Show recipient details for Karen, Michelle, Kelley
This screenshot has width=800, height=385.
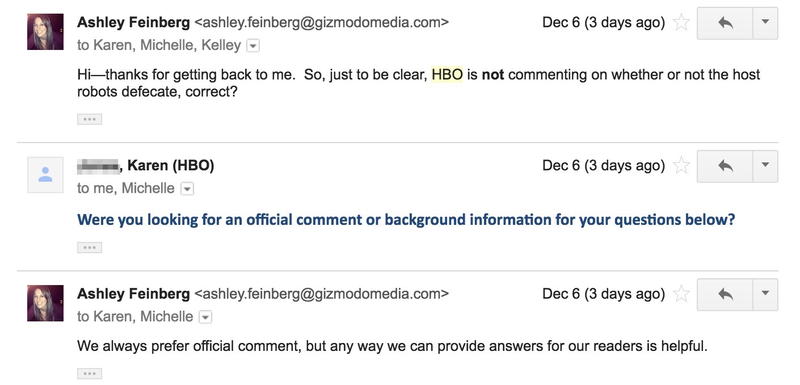[253, 46]
